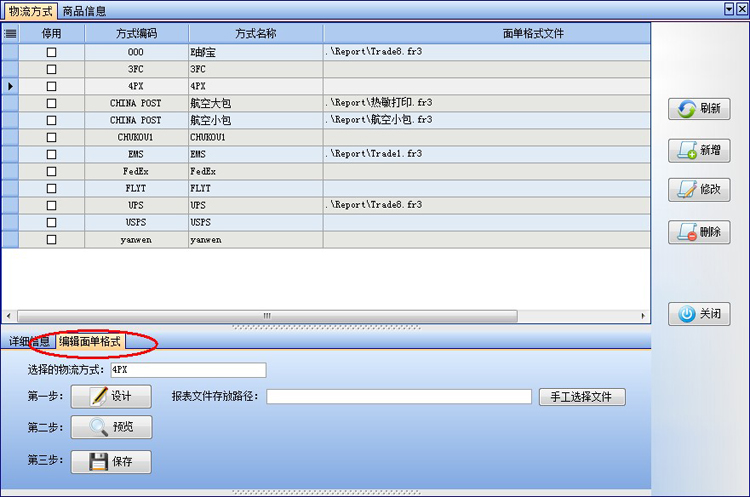Switch to the 商品信息 tab
This screenshot has height=497, width=750.
point(84,11)
